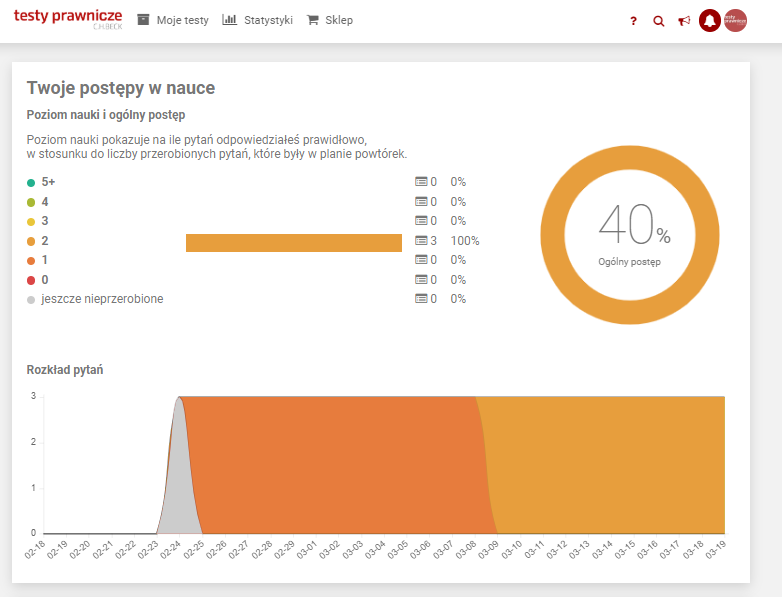Click the red level 0 dot

(31, 280)
